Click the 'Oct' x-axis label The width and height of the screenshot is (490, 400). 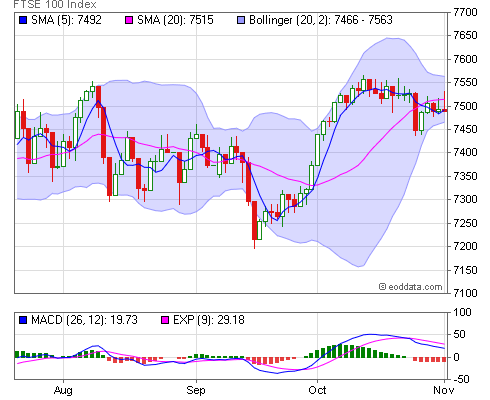(317, 390)
